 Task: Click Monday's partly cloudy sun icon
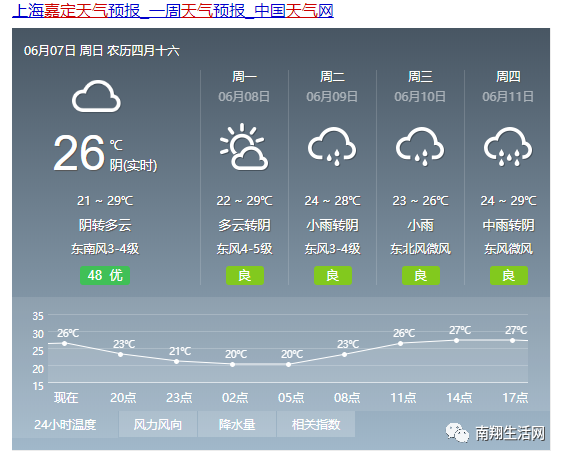pyautogui.click(x=244, y=147)
